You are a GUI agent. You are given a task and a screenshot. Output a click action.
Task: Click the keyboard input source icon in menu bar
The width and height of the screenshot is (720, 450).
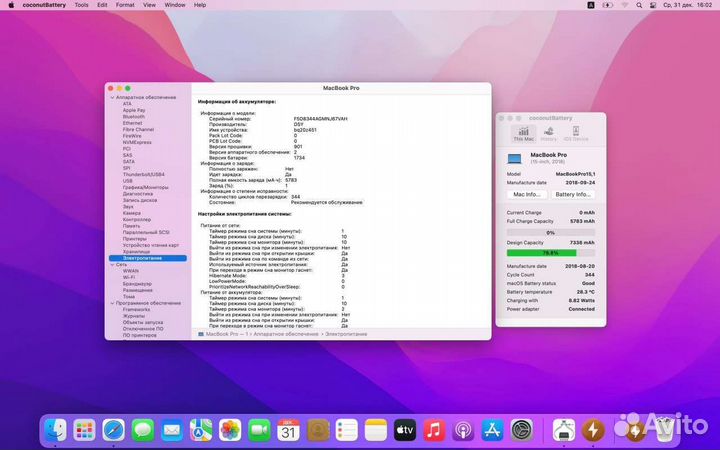pyautogui.click(x=591, y=5)
